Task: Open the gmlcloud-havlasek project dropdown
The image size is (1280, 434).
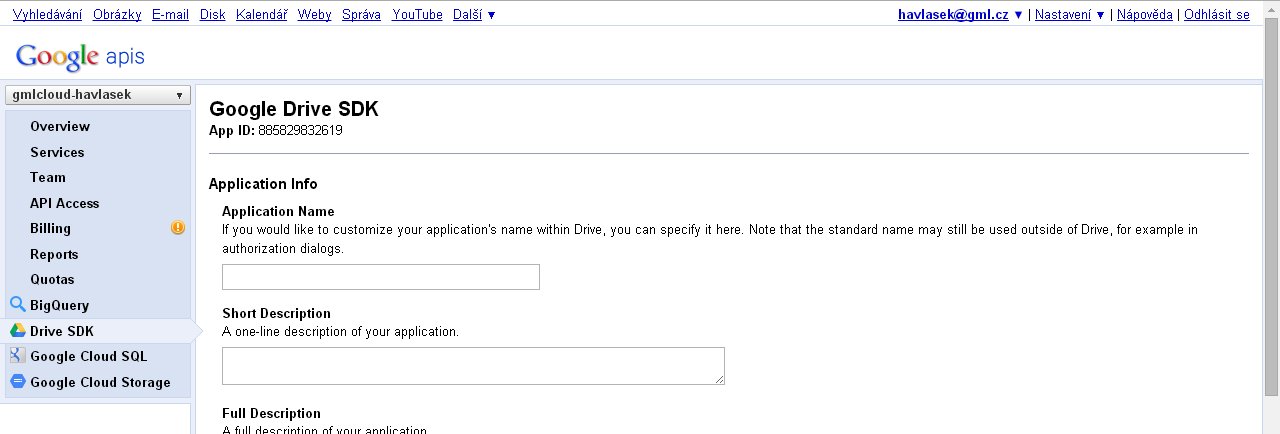Action: (x=97, y=95)
